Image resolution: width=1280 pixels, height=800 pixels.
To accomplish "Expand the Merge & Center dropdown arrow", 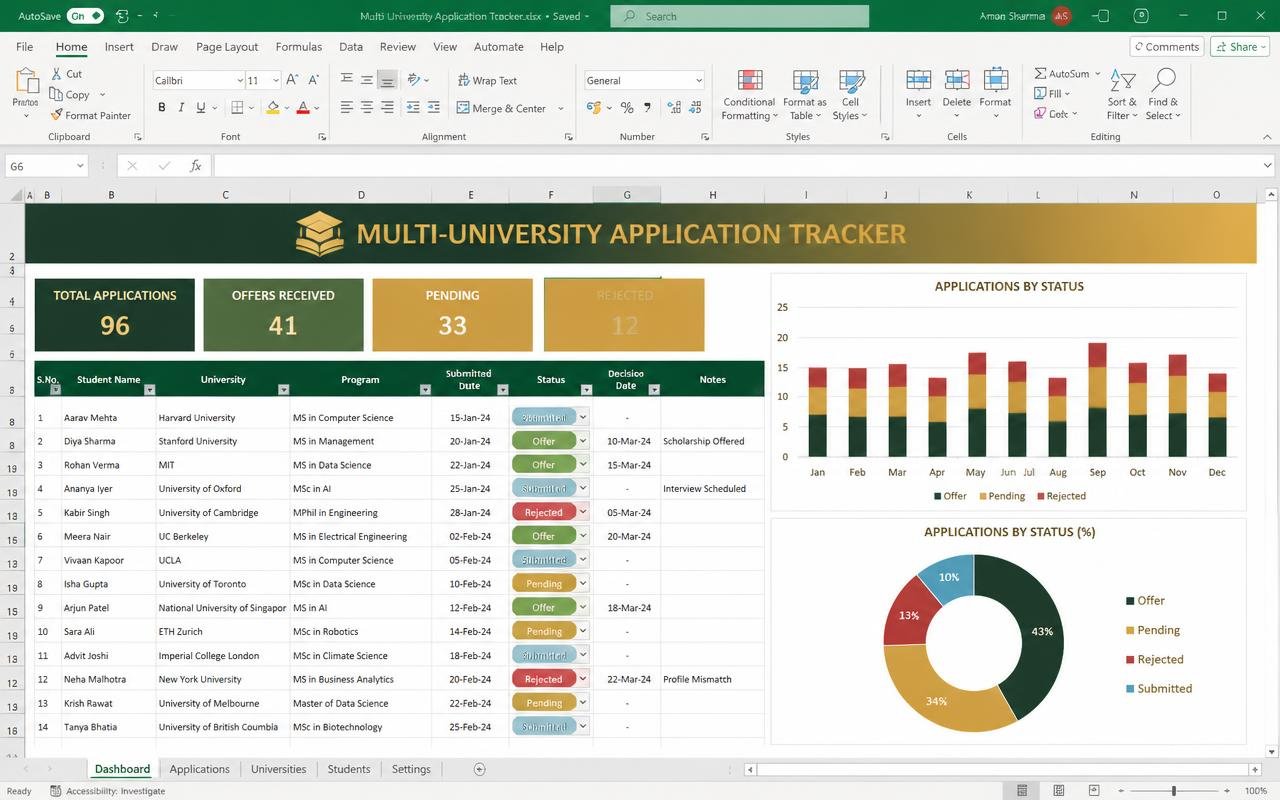I will (560, 109).
